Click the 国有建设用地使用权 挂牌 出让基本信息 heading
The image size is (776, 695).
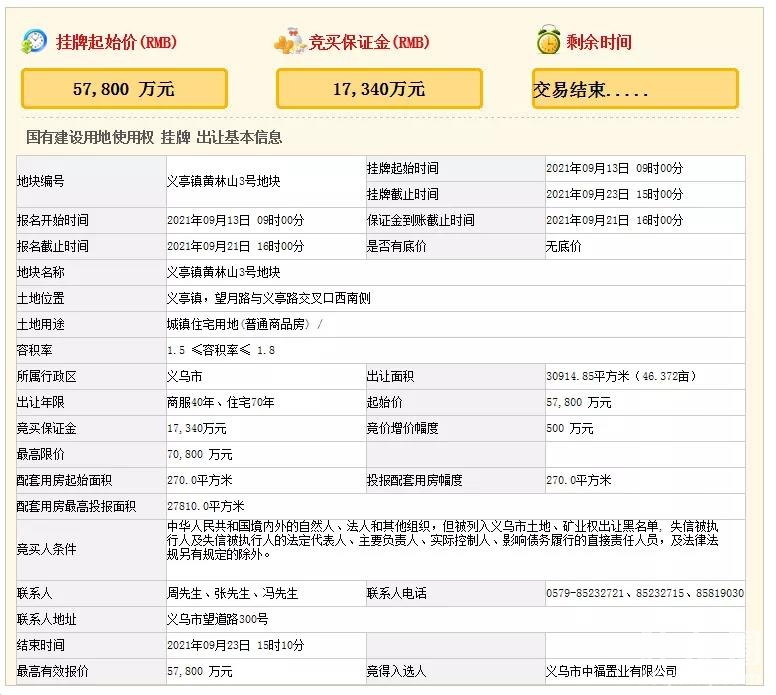click(154, 138)
